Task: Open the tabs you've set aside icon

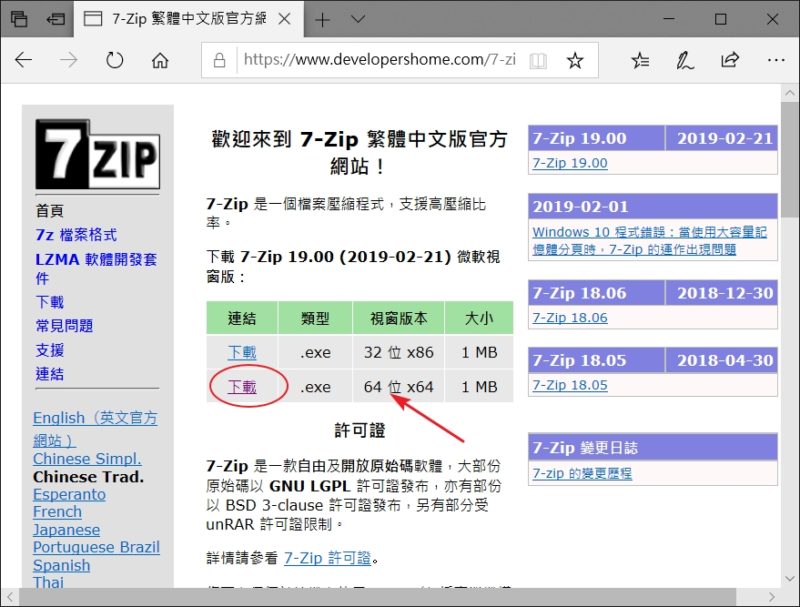Action: click(19, 19)
